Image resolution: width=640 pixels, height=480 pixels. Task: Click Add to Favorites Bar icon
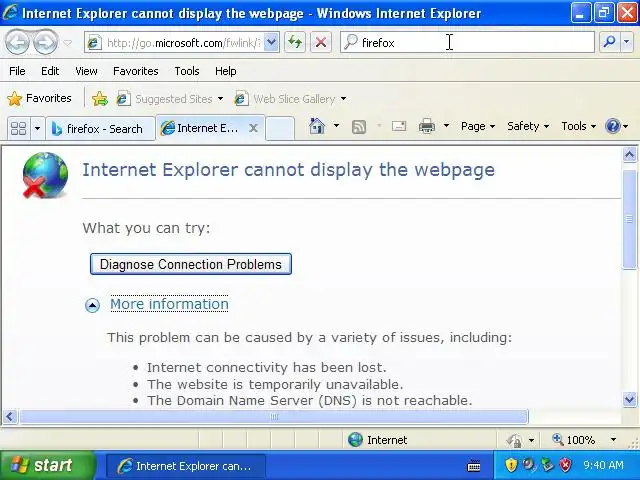tap(100, 98)
